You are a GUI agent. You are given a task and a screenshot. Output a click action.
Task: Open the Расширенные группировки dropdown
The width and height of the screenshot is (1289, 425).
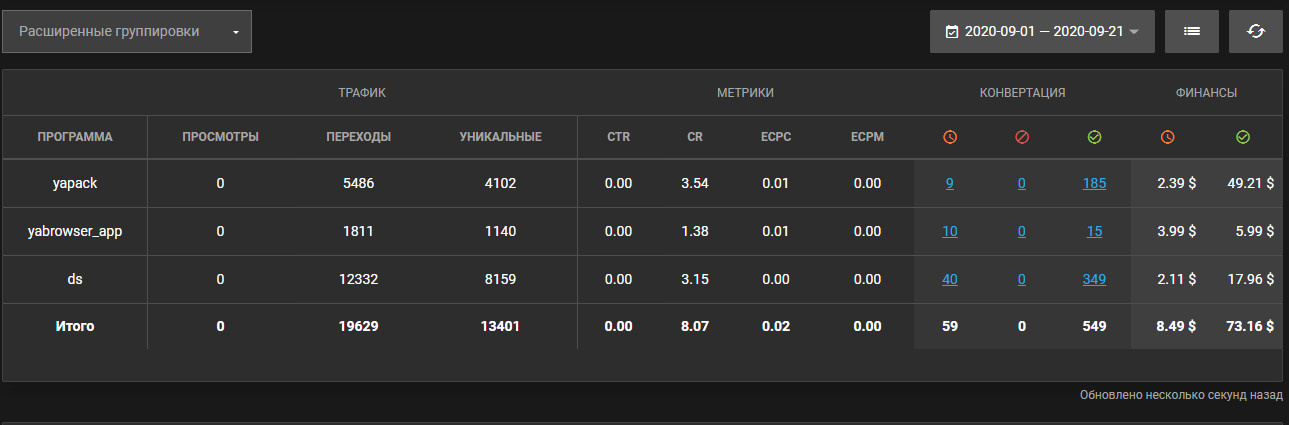pyautogui.click(x=127, y=32)
